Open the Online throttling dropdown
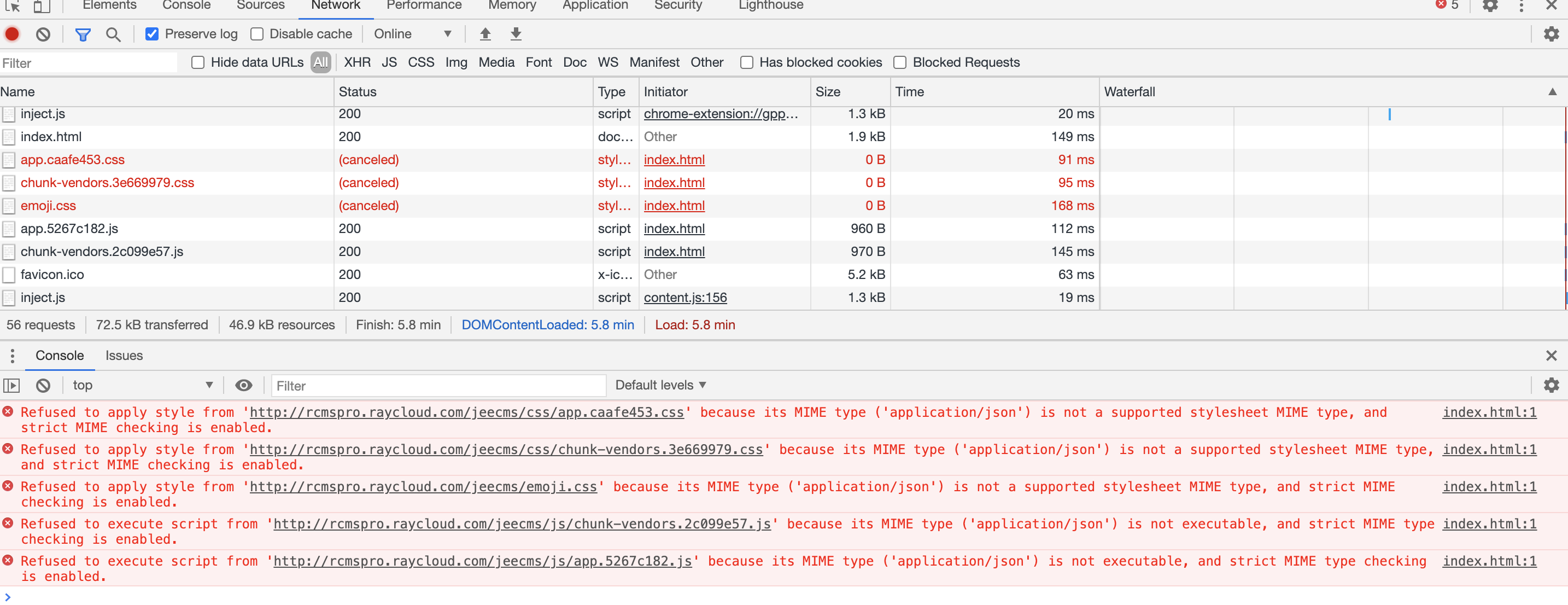Screen dimensions: 1568x605 point(412,34)
